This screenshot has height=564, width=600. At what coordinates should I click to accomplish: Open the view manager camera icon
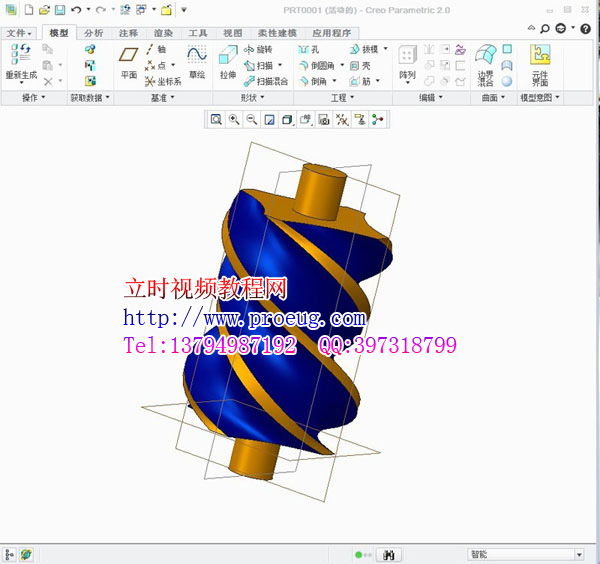click(x=324, y=120)
